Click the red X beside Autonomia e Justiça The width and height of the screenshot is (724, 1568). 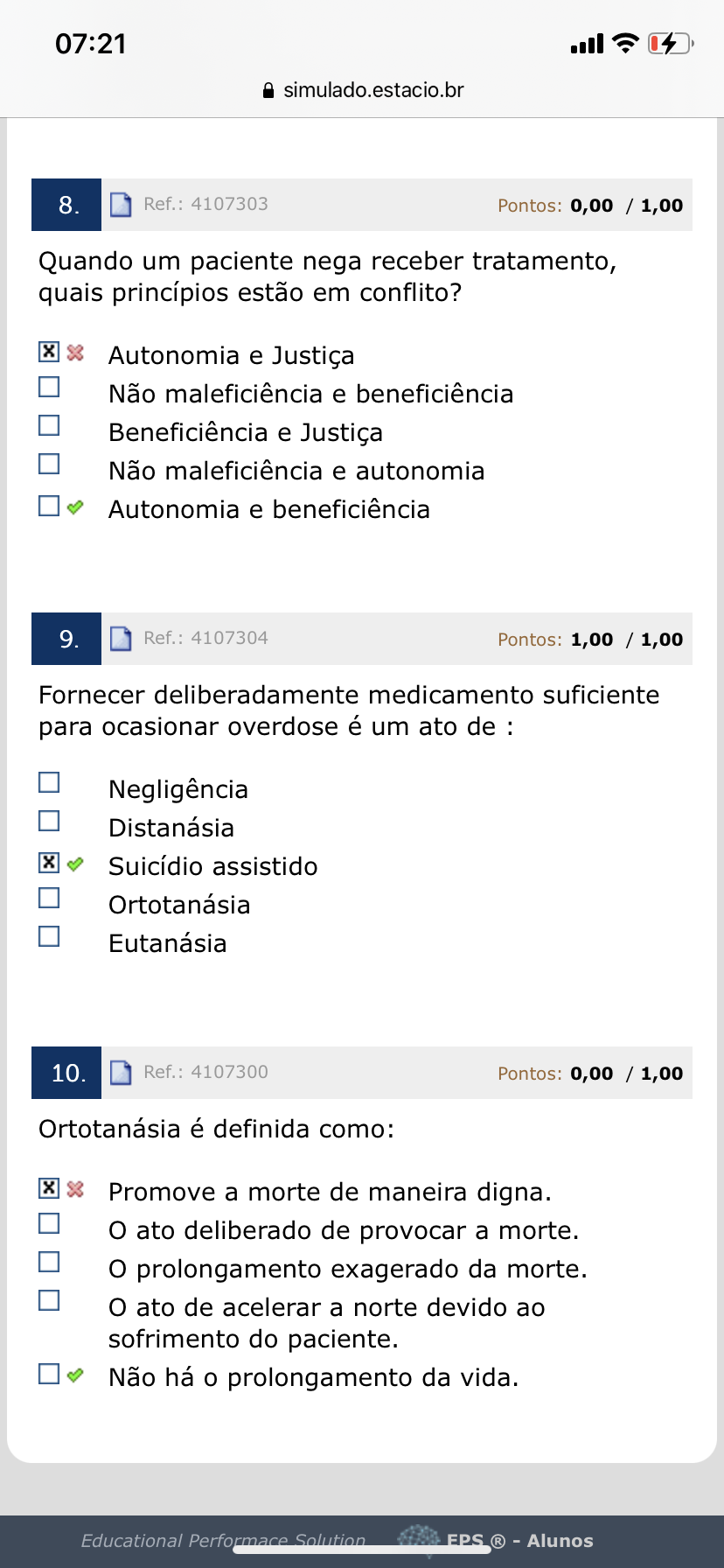tap(76, 353)
